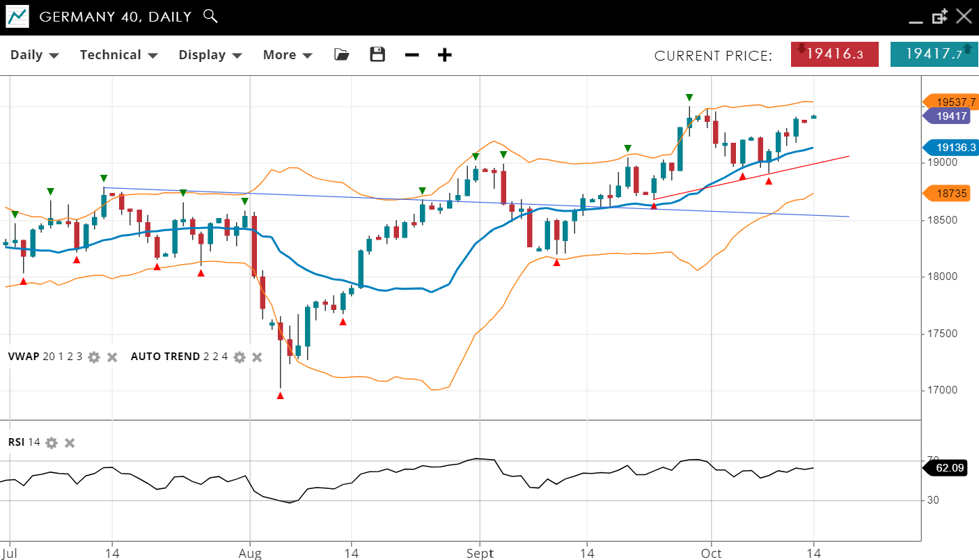Remove the RSI indicator
Image resolution: width=979 pixels, height=560 pixels.
pyautogui.click(x=70, y=443)
